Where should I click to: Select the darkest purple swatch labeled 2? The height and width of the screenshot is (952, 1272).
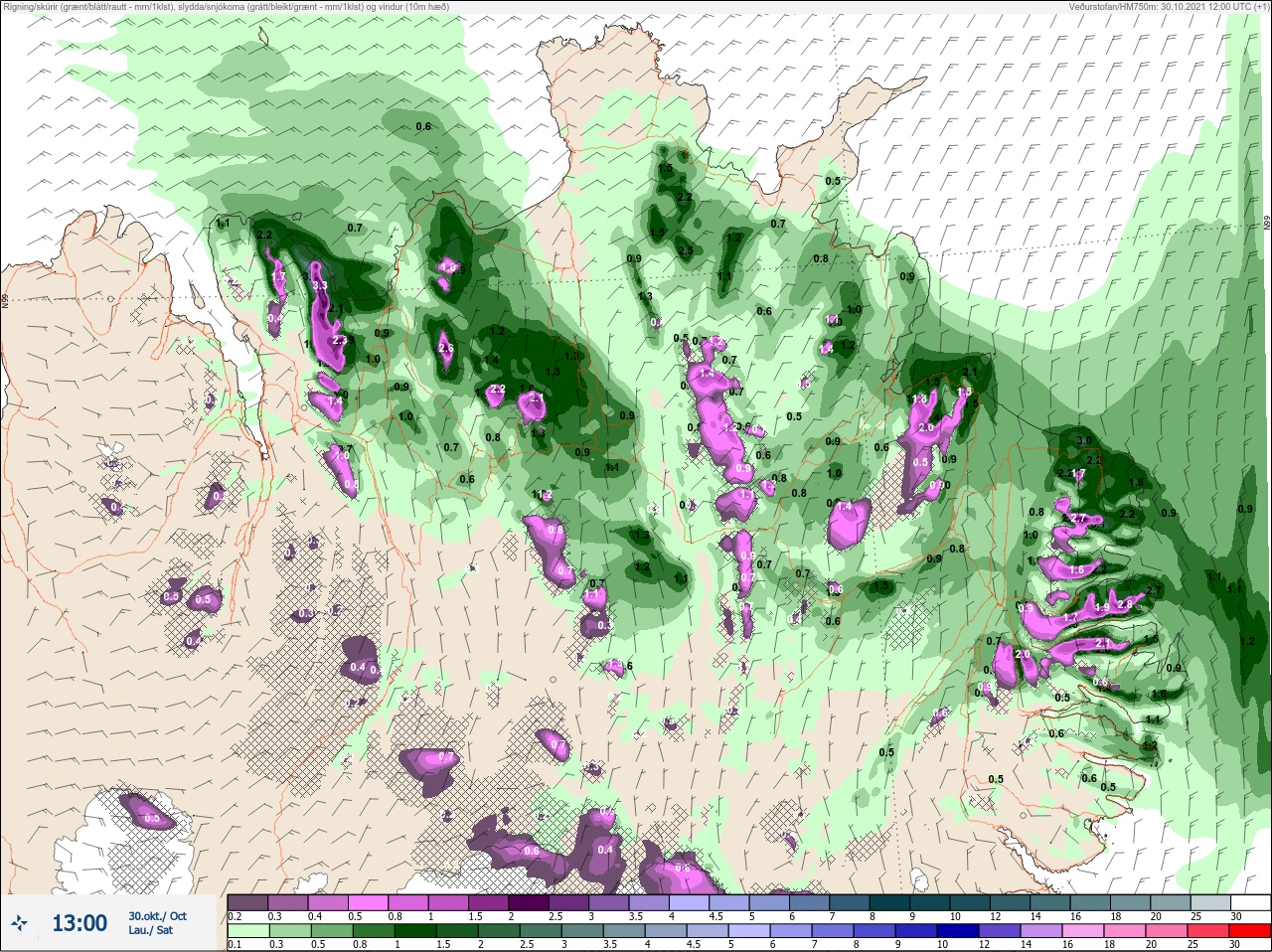pyautogui.click(x=529, y=902)
